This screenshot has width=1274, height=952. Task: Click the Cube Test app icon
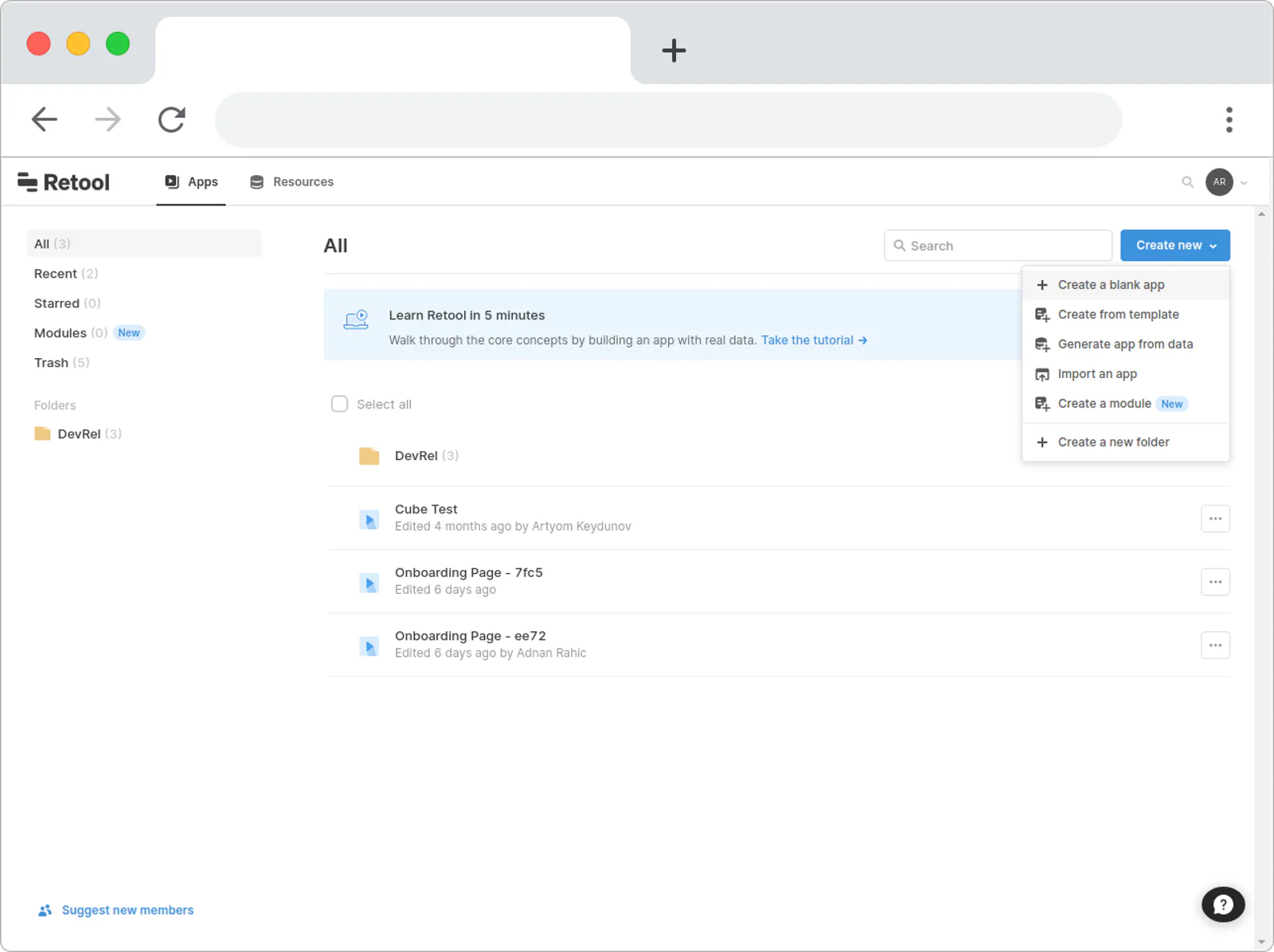click(x=369, y=520)
